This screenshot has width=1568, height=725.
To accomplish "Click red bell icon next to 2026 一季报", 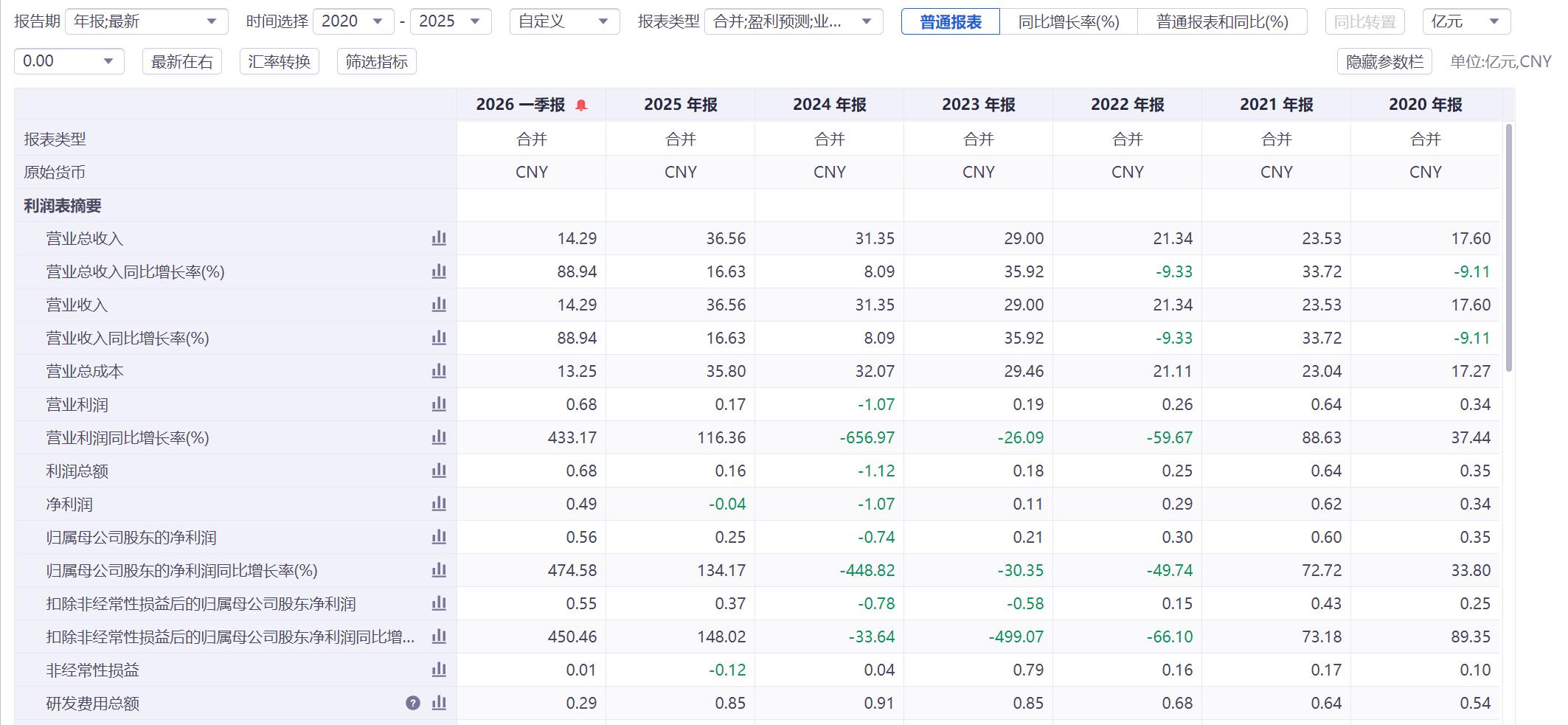I will coord(581,105).
